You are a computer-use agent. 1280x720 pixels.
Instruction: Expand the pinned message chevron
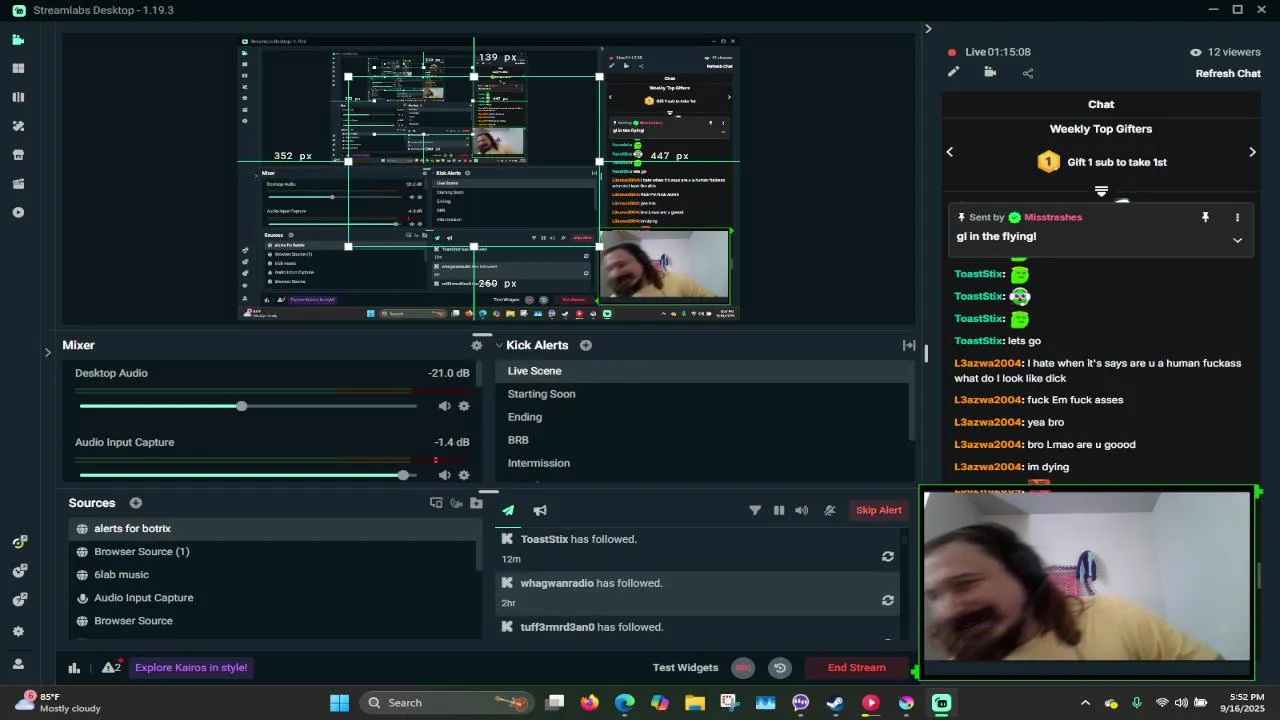1237,240
